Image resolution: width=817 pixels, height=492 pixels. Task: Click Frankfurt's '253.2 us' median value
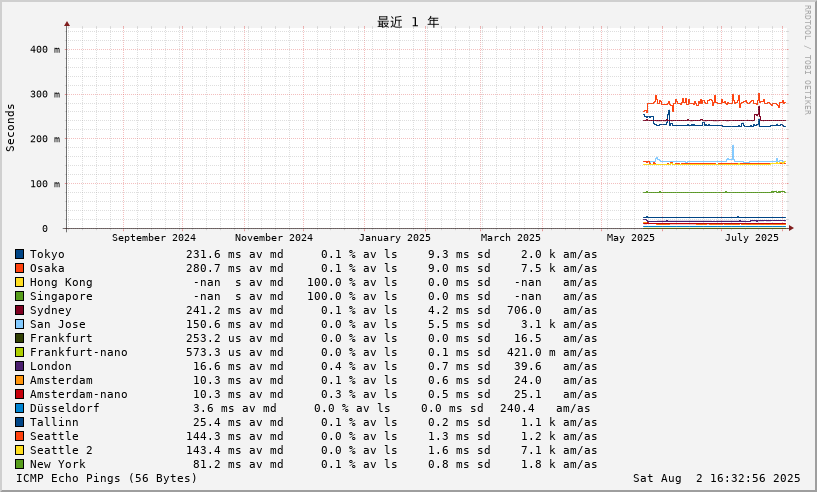click(214, 338)
